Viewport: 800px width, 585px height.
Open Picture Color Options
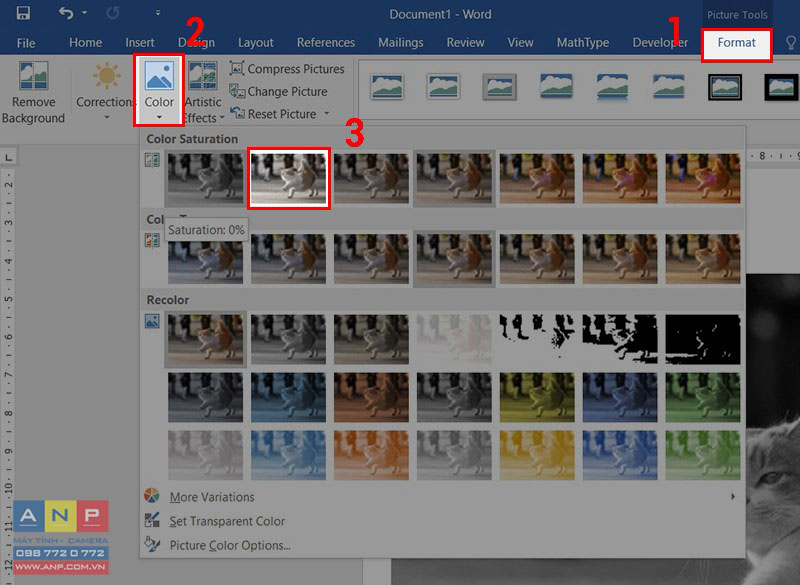[230, 545]
